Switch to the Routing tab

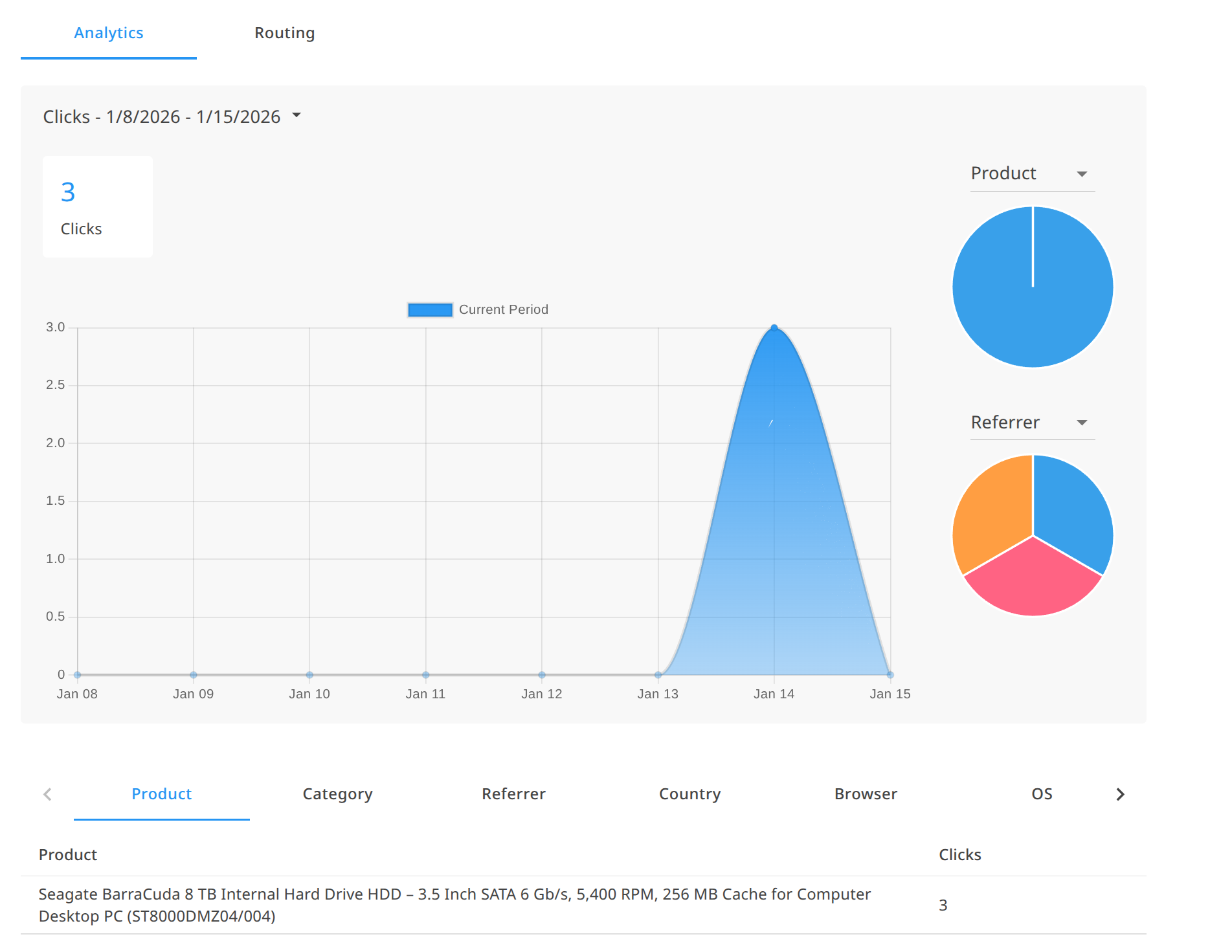pos(285,32)
